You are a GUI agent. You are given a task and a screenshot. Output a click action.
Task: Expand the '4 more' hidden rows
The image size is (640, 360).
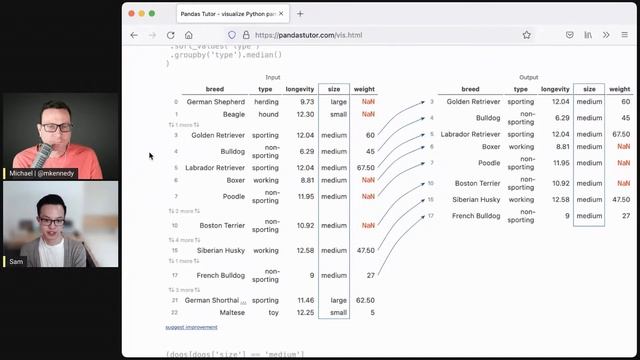point(184,240)
